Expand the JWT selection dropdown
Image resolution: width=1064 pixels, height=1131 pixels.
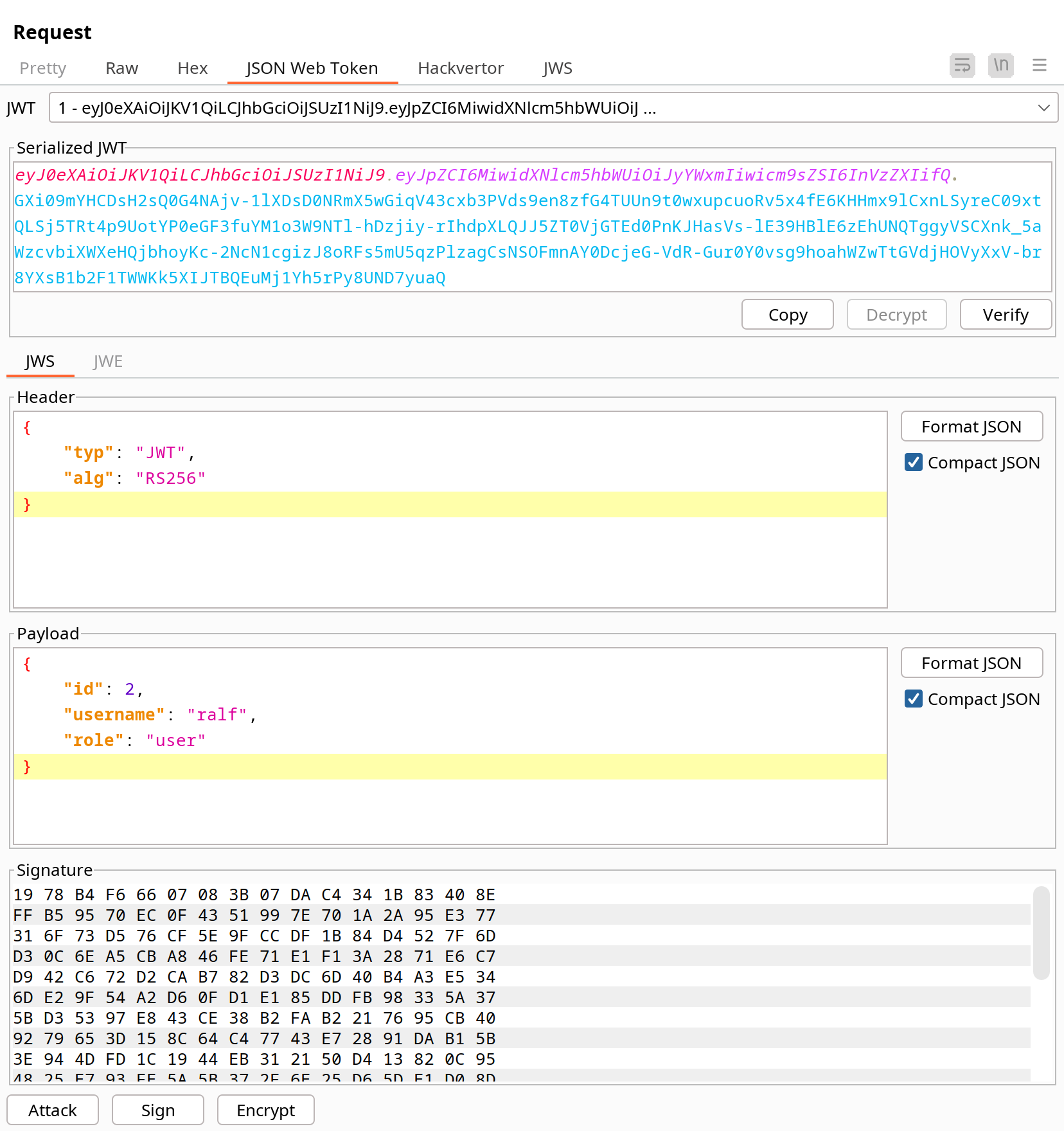[1043, 108]
